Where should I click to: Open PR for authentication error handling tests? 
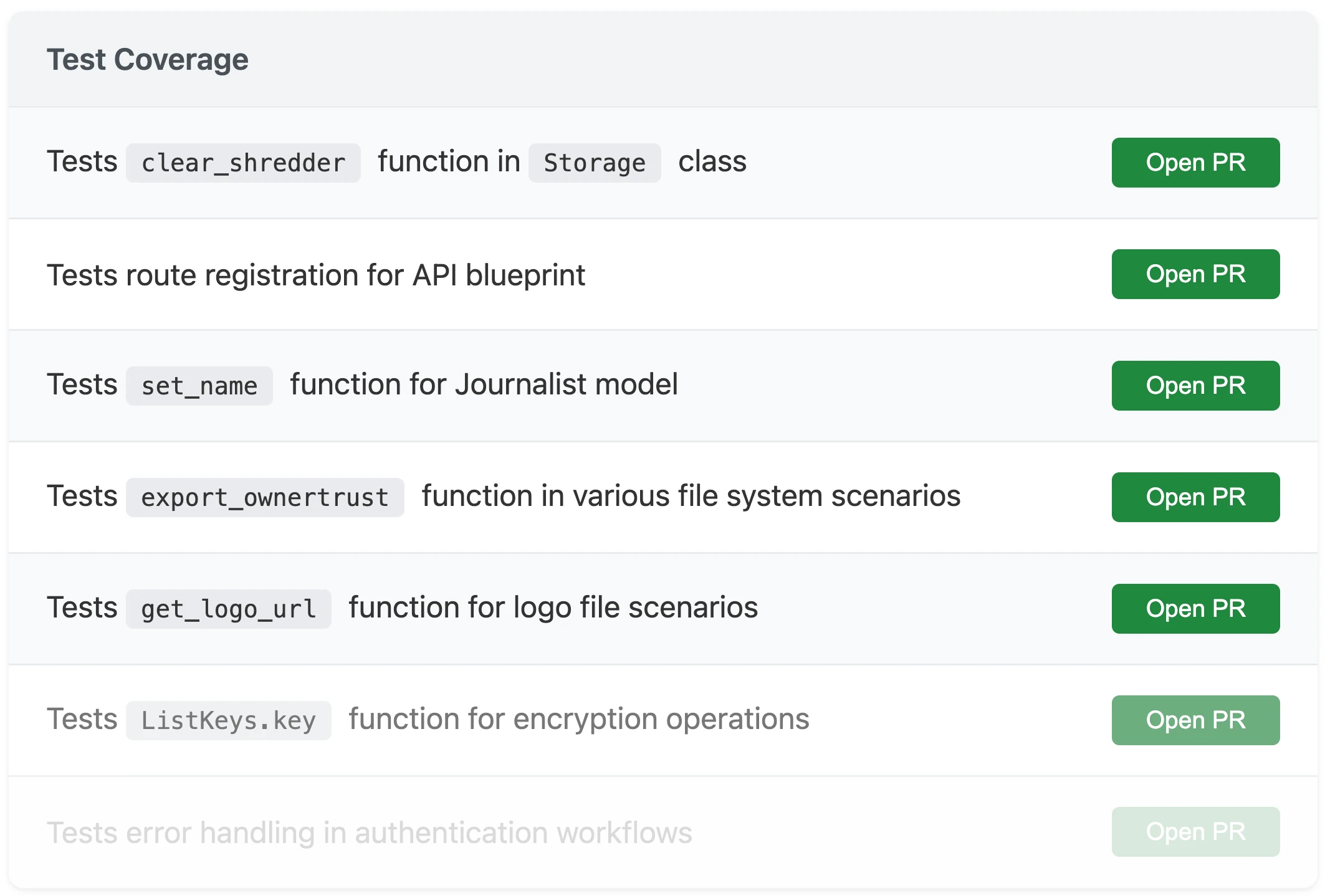[x=1194, y=831]
